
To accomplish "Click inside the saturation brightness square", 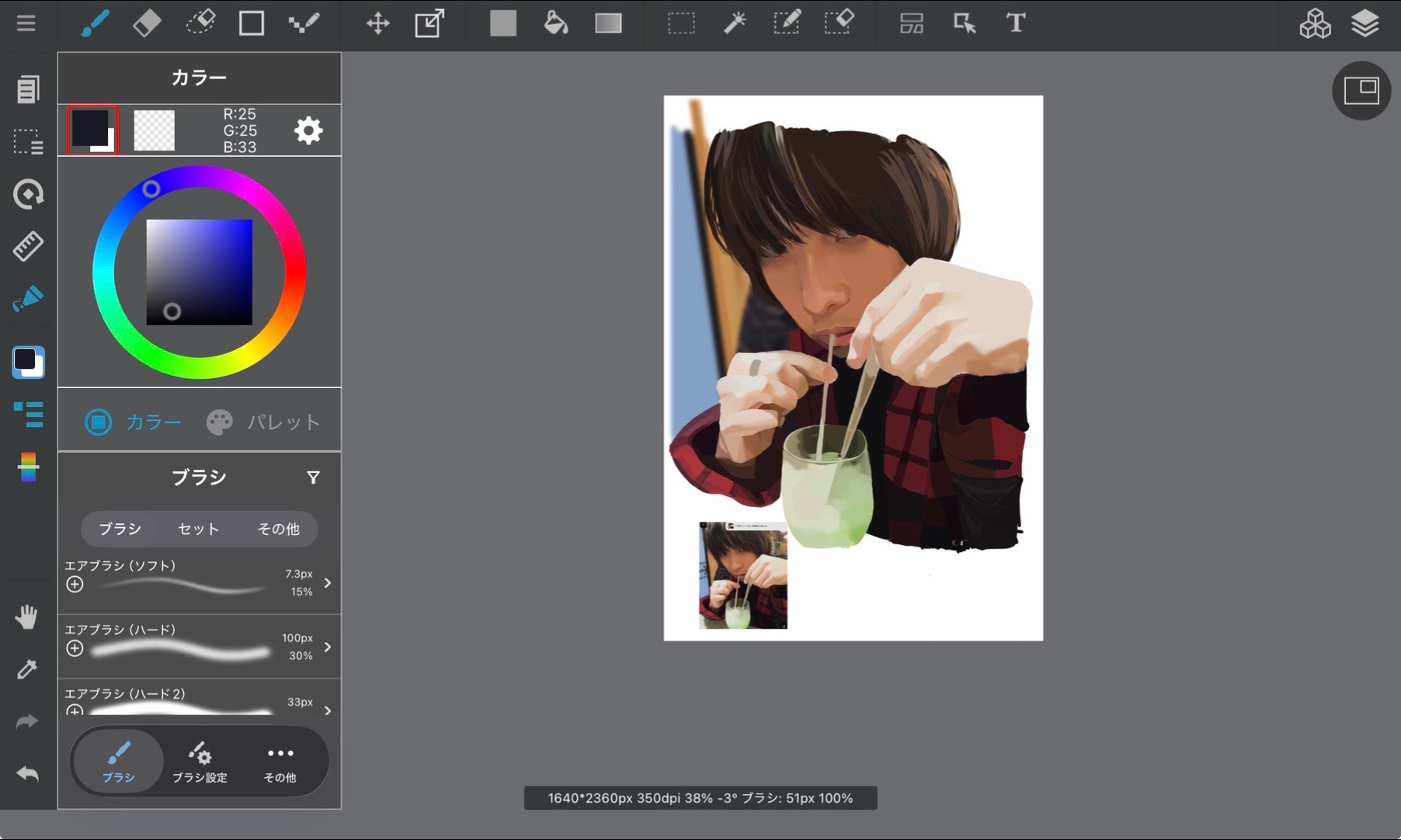I will 200,272.
